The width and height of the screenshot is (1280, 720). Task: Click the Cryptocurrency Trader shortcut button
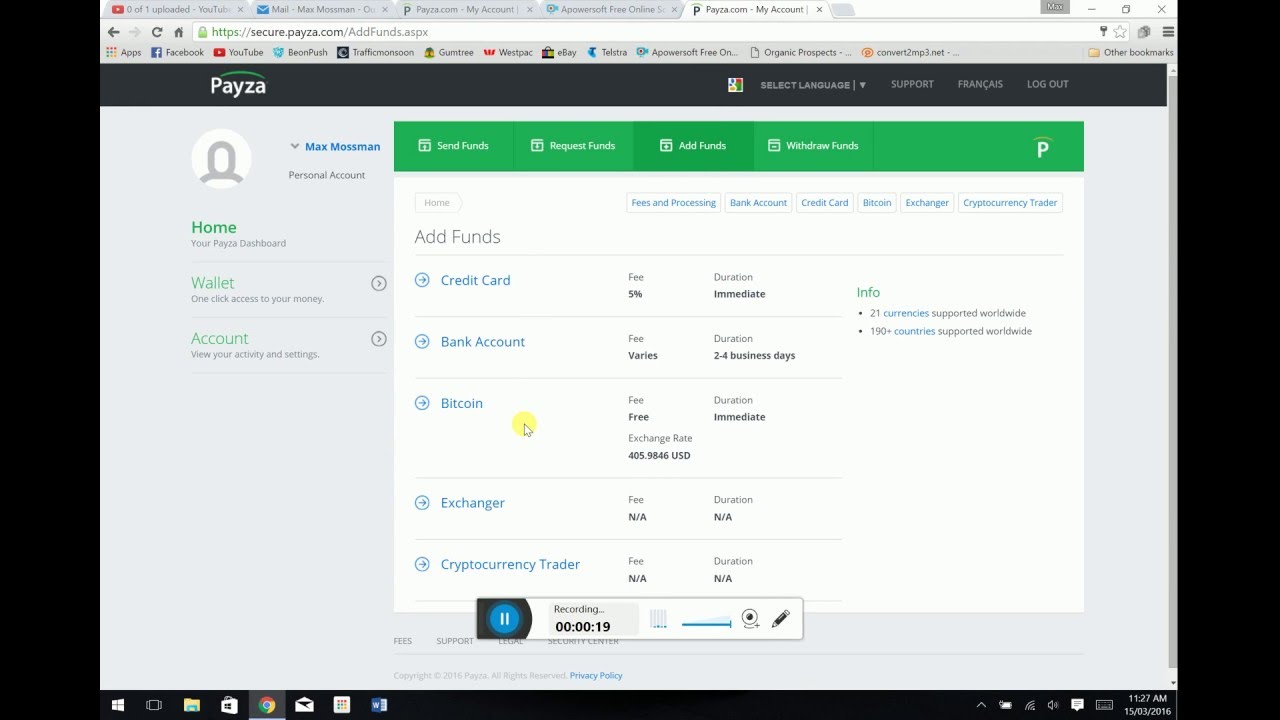click(x=1010, y=202)
